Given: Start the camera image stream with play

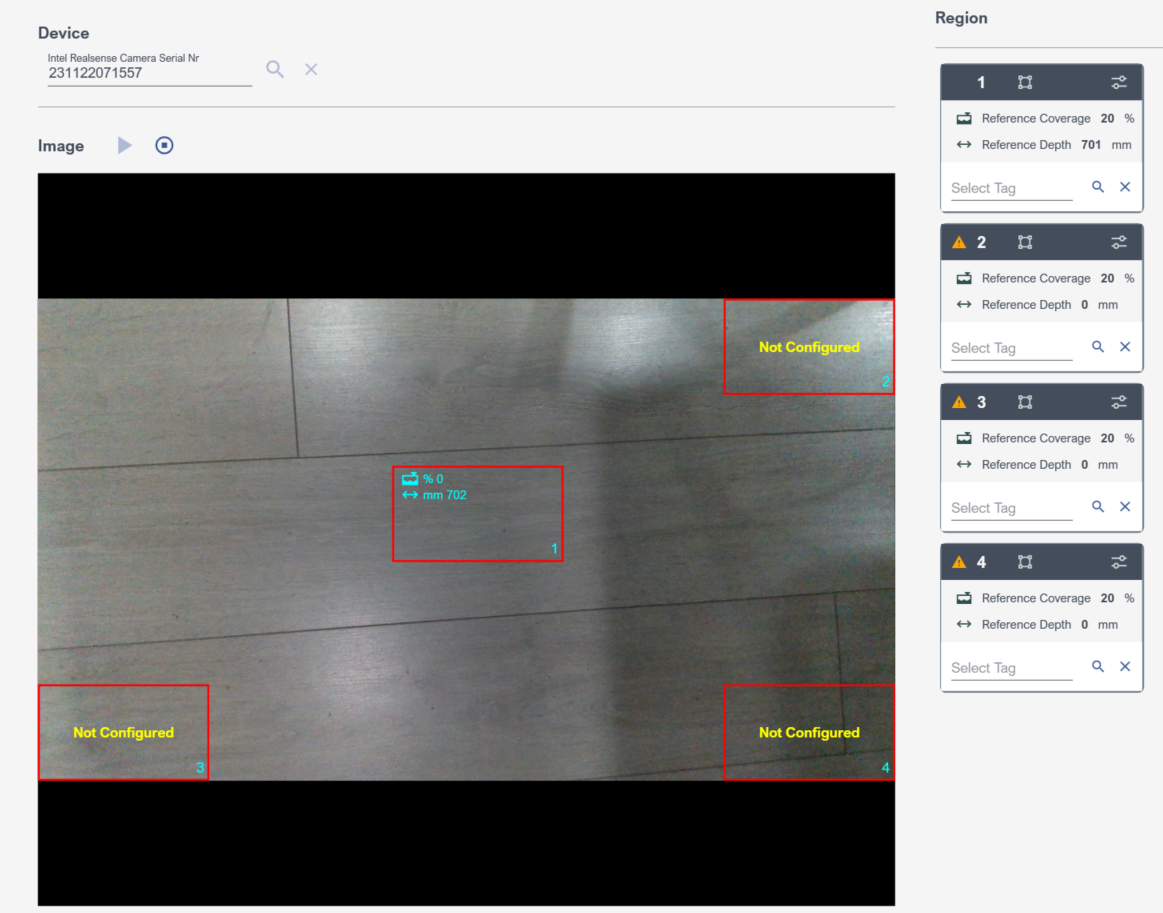Looking at the screenshot, I should point(124,146).
